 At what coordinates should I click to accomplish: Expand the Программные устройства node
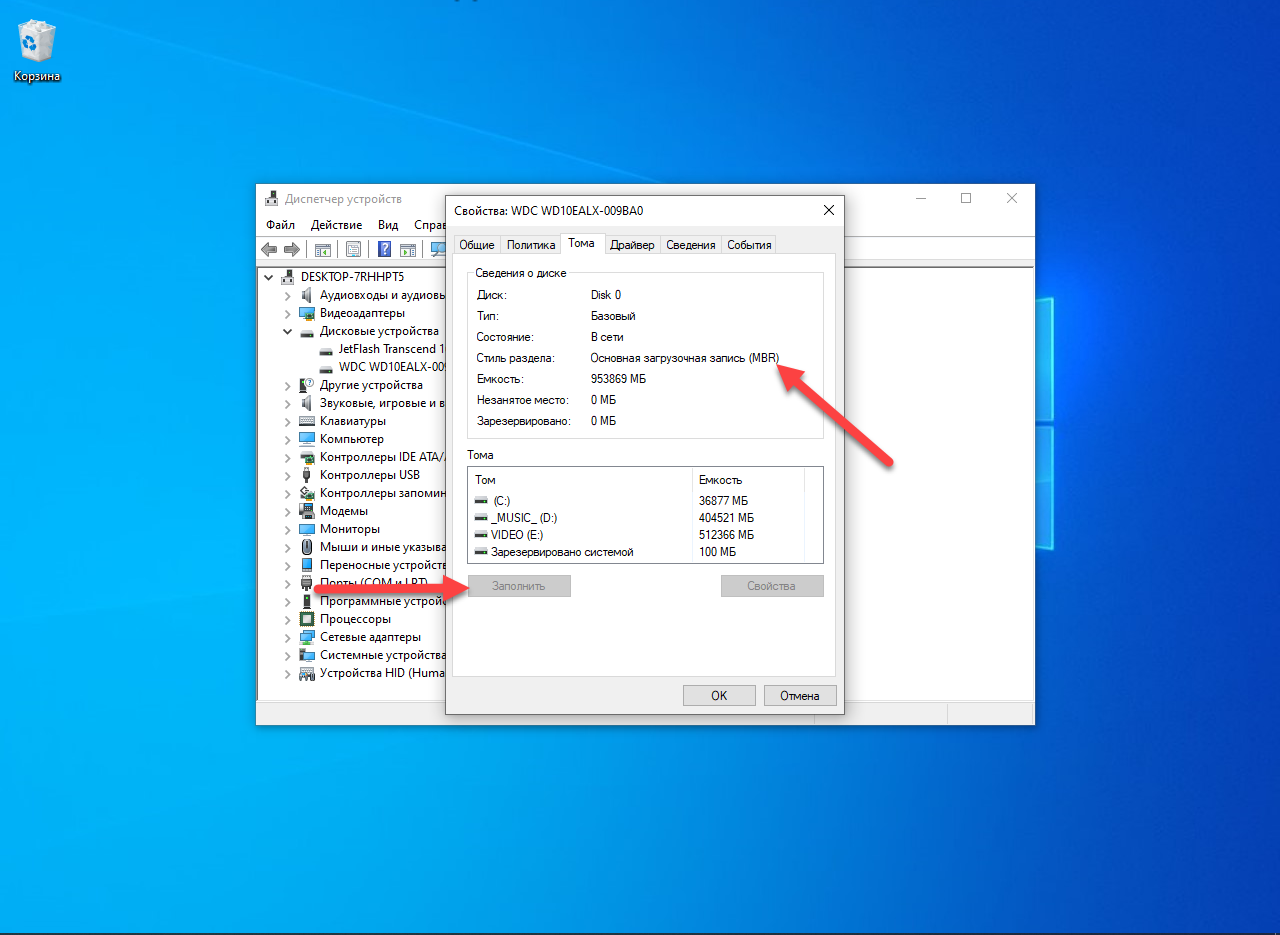pyautogui.click(x=288, y=601)
